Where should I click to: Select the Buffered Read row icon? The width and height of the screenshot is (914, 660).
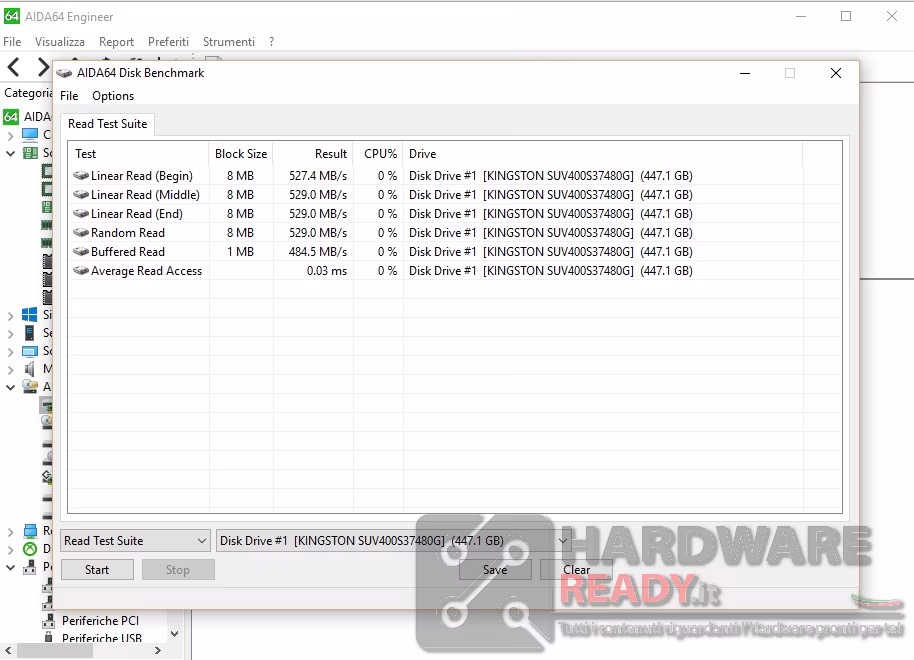click(81, 251)
